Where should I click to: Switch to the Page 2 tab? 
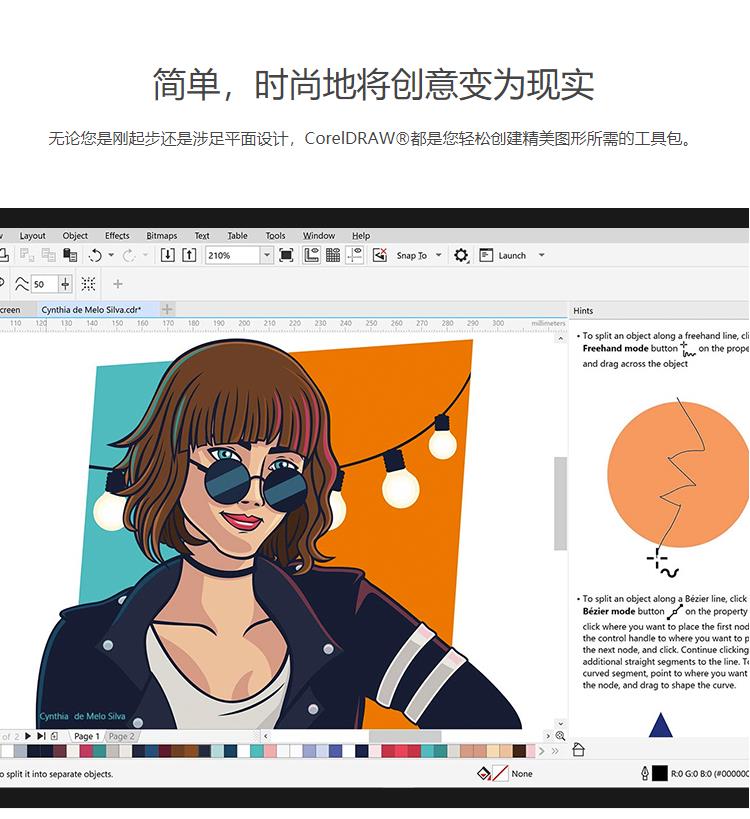click(x=121, y=736)
